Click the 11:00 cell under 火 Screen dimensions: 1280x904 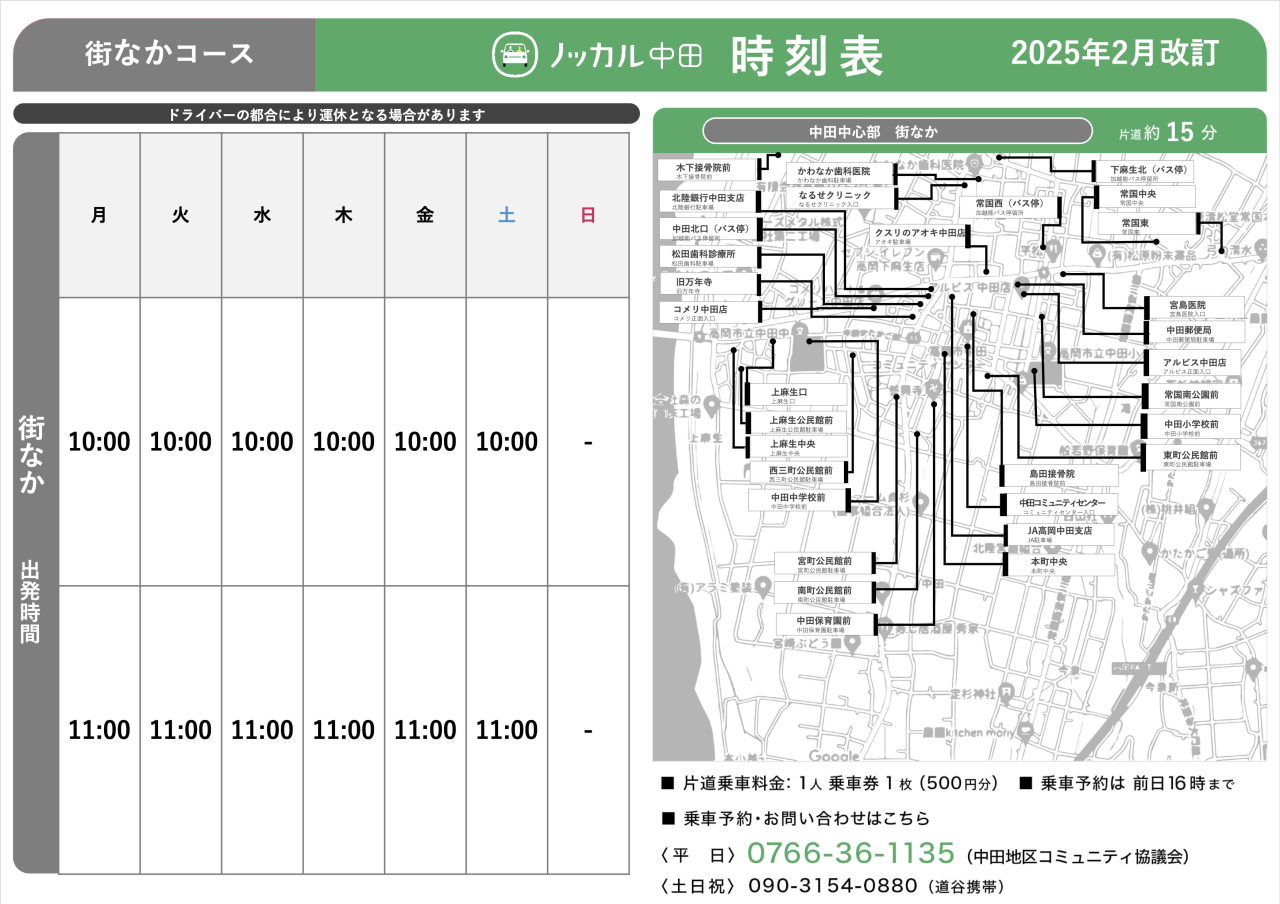point(181,730)
